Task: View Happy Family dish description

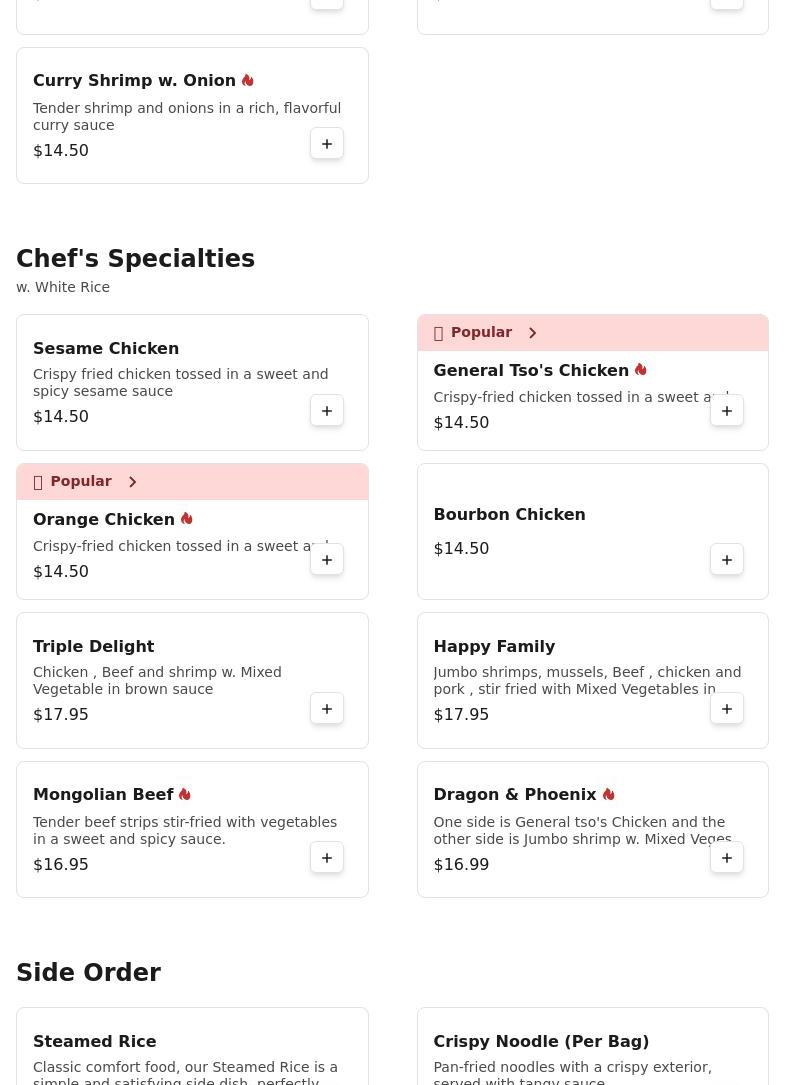Action: (x=587, y=680)
